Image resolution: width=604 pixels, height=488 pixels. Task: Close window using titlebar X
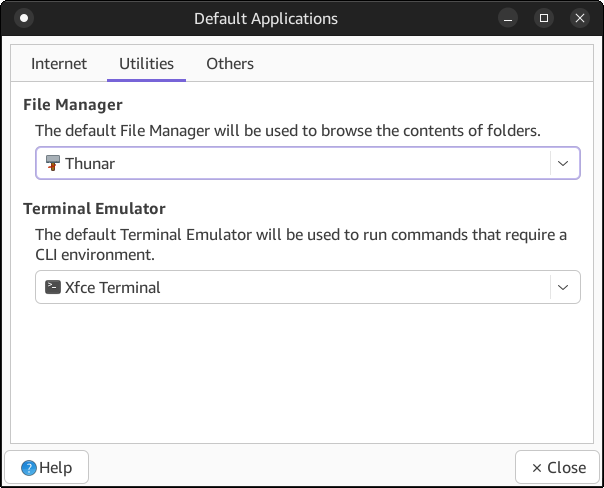click(580, 18)
